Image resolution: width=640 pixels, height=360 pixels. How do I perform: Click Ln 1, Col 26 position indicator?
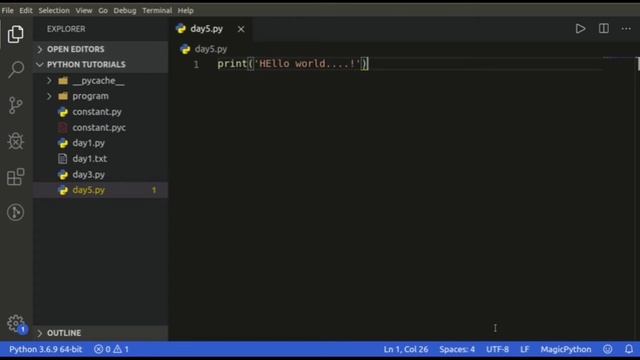click(406, 349)
